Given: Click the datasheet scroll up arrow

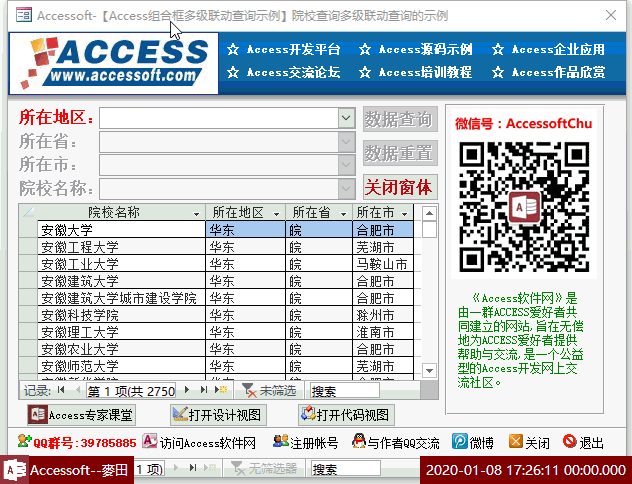Looking at the screenshot, I should 429,214.
